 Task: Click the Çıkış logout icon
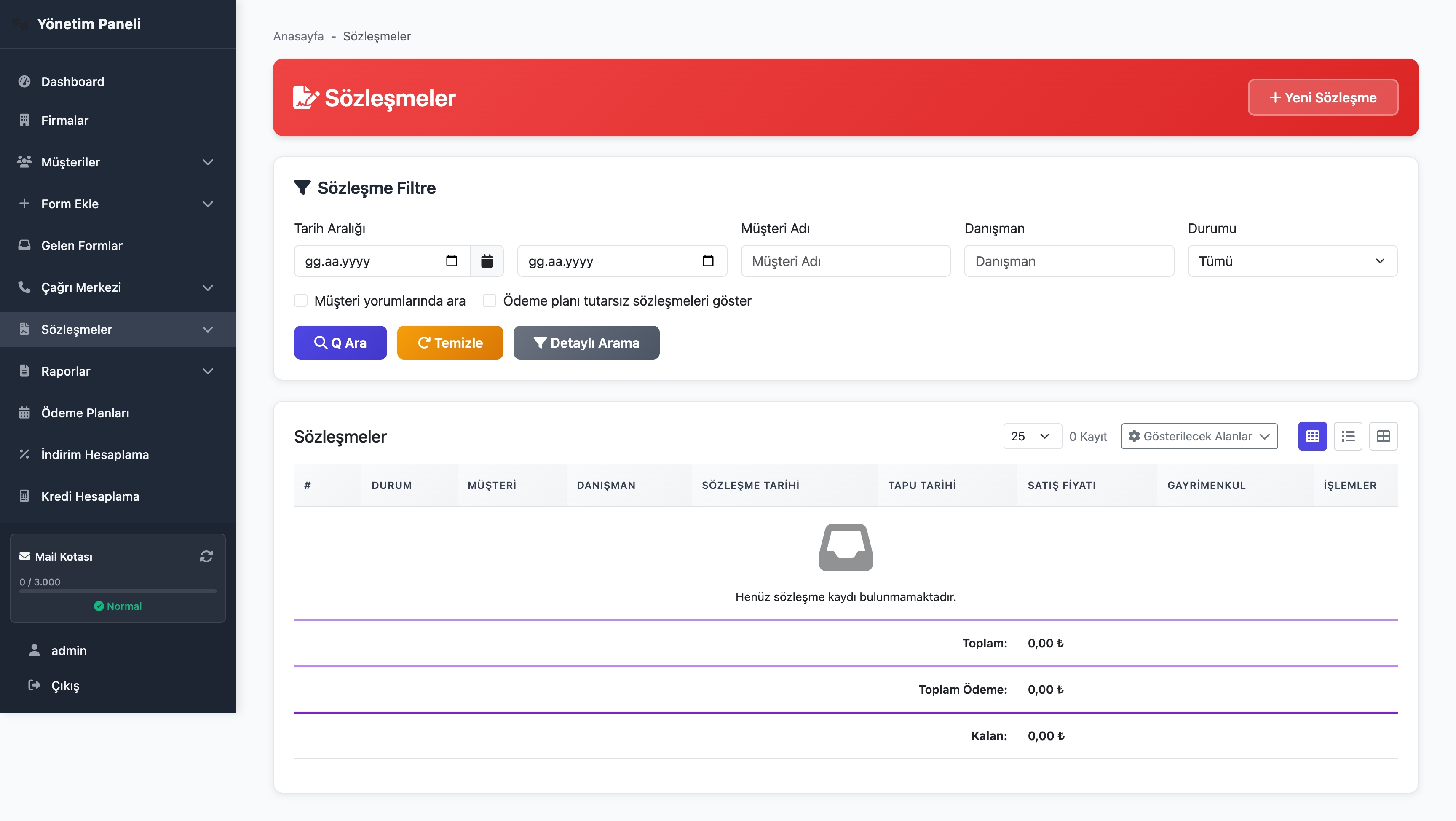(35, 685)
